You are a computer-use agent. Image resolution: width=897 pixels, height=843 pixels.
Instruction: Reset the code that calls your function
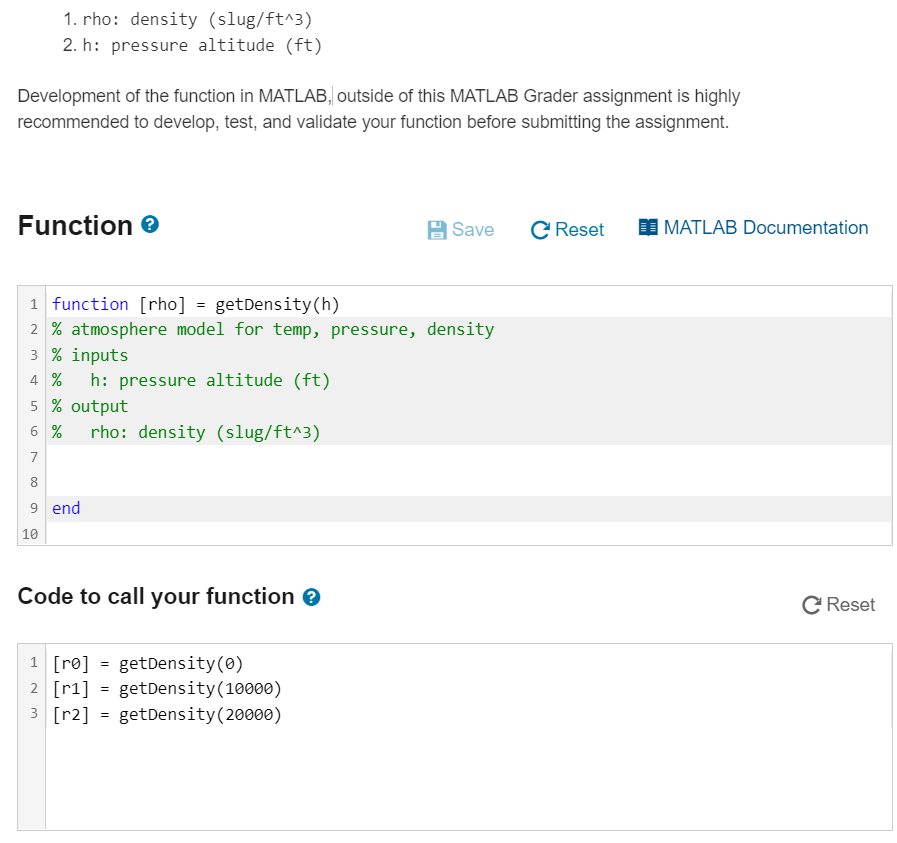point(838,605)
